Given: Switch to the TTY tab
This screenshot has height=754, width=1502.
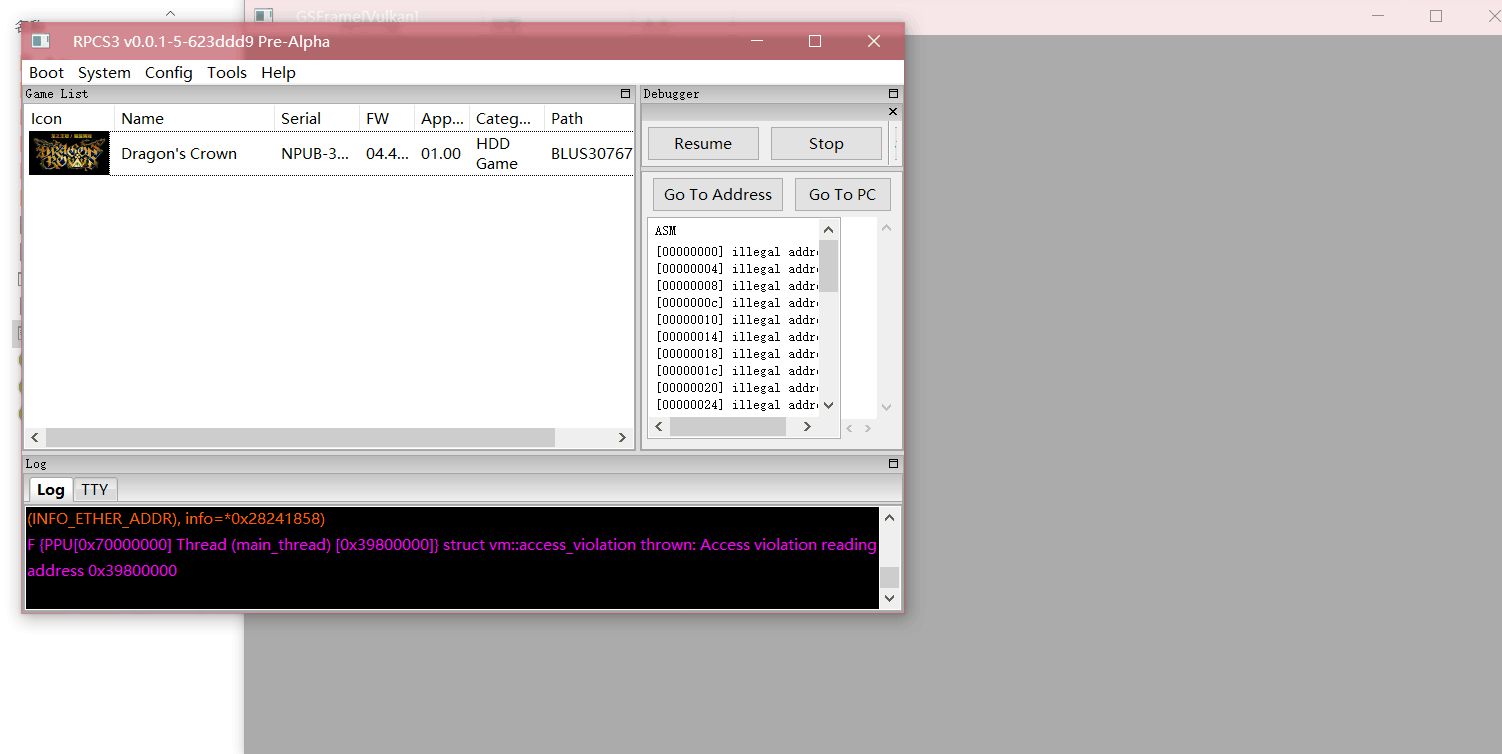Looking at the screenshot, I should [x=95, y=489].
